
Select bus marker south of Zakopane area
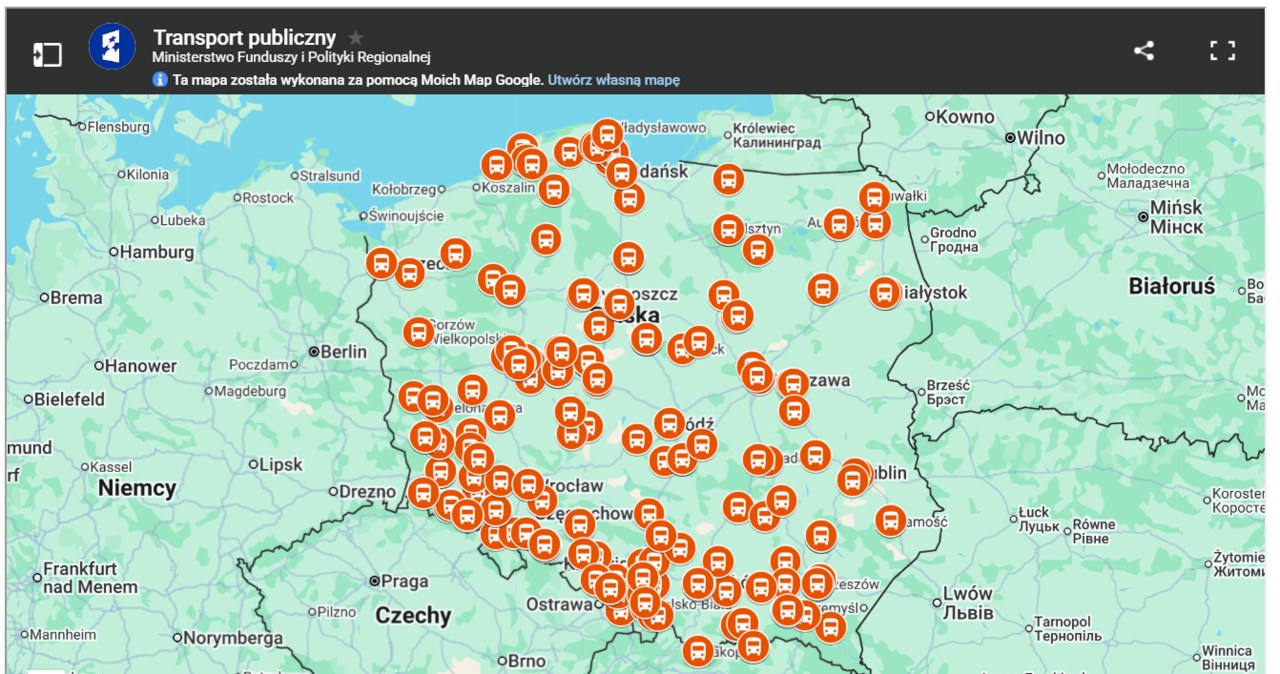[x=698, y=652]
